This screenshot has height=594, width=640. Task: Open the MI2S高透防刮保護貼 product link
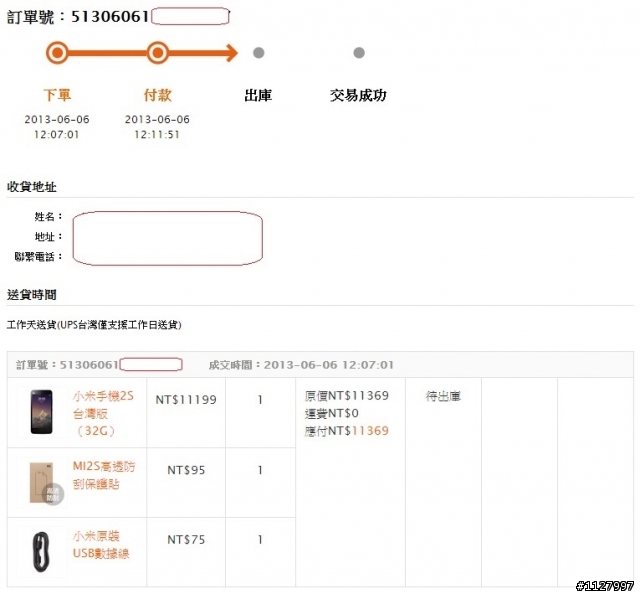coord(104,475)
